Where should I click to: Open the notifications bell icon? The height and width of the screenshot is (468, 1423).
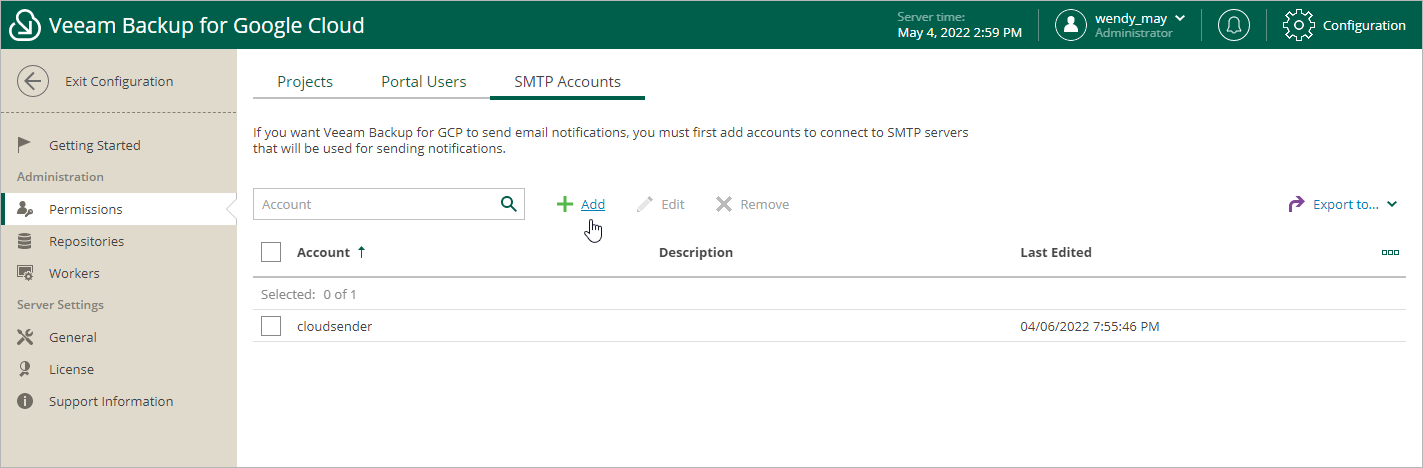(x=1233, y=25)
